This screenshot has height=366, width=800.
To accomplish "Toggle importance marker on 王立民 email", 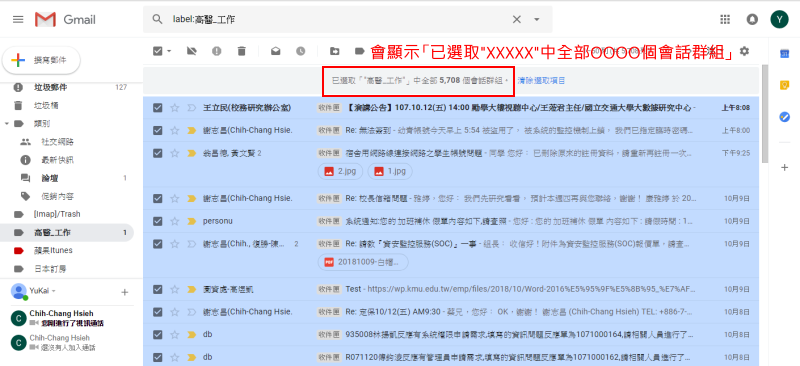I will pyautogui.click(x=191, y=108).
